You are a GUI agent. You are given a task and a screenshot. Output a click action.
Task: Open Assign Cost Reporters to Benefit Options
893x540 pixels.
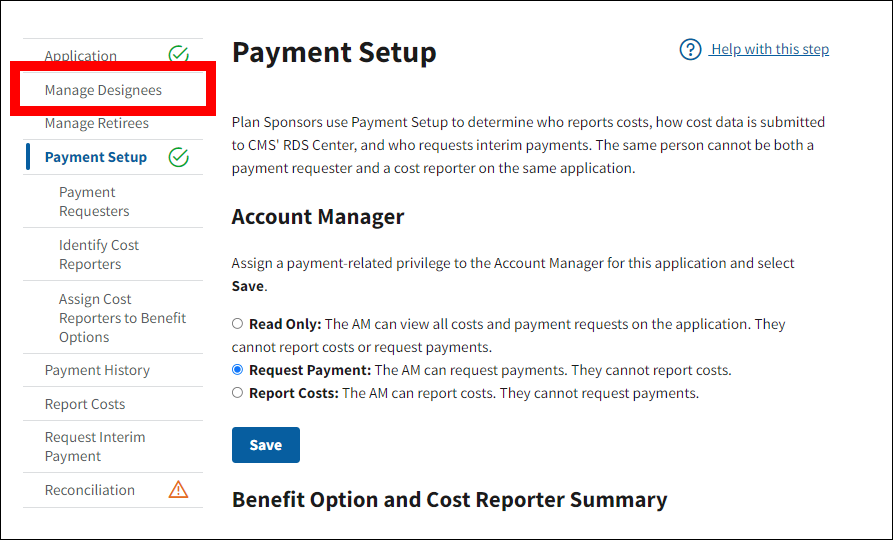click(x=122, y=318)
